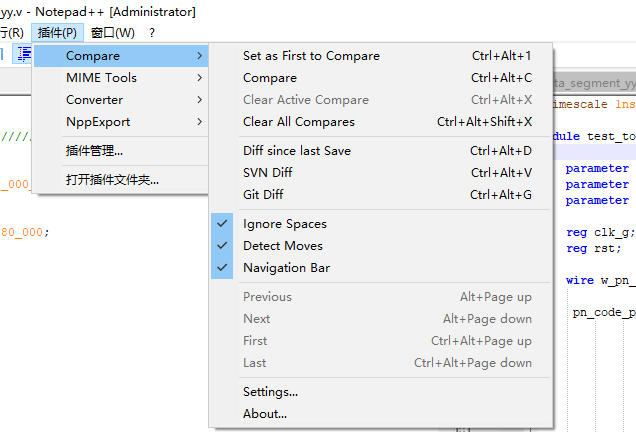Open 插件管理... plugin manager
The image size is (636, 432).
[x=121, y=151]
